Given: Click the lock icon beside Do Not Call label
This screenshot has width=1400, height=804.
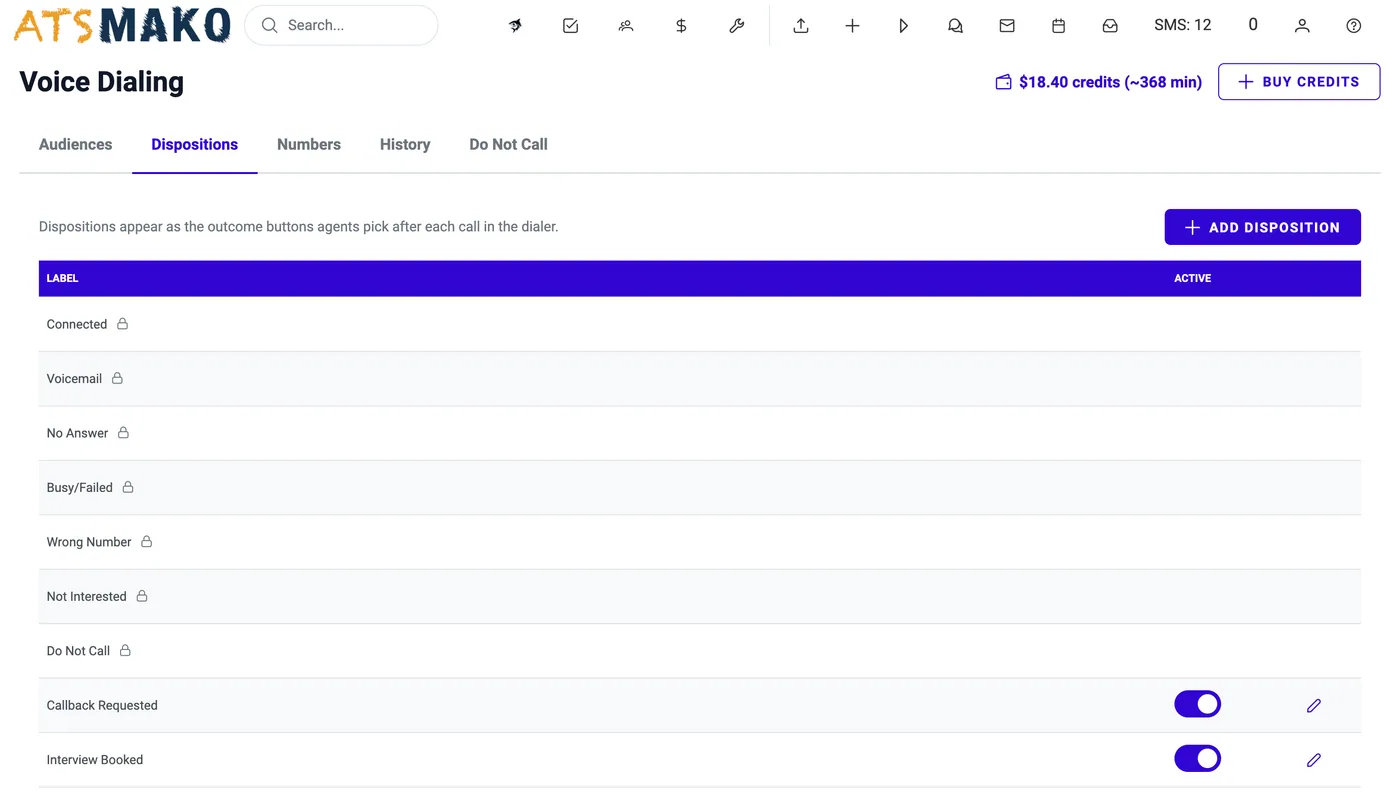Looking at the screenshot, I should 126,651.
